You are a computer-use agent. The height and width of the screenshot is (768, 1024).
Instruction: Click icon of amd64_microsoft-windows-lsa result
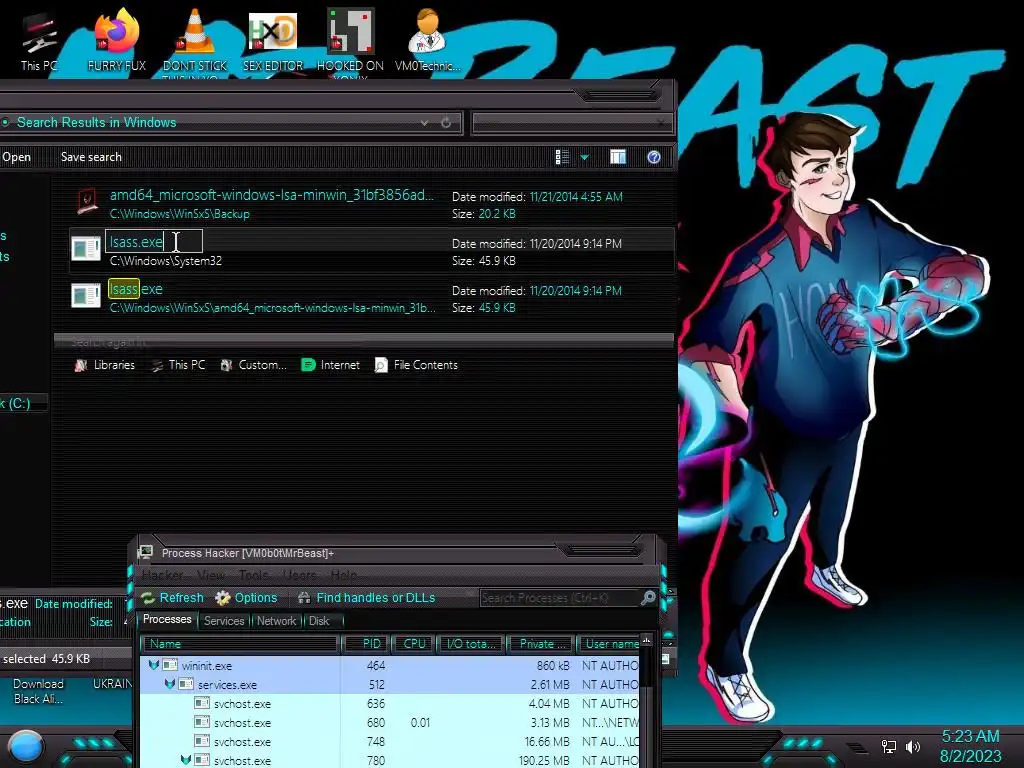86,201
